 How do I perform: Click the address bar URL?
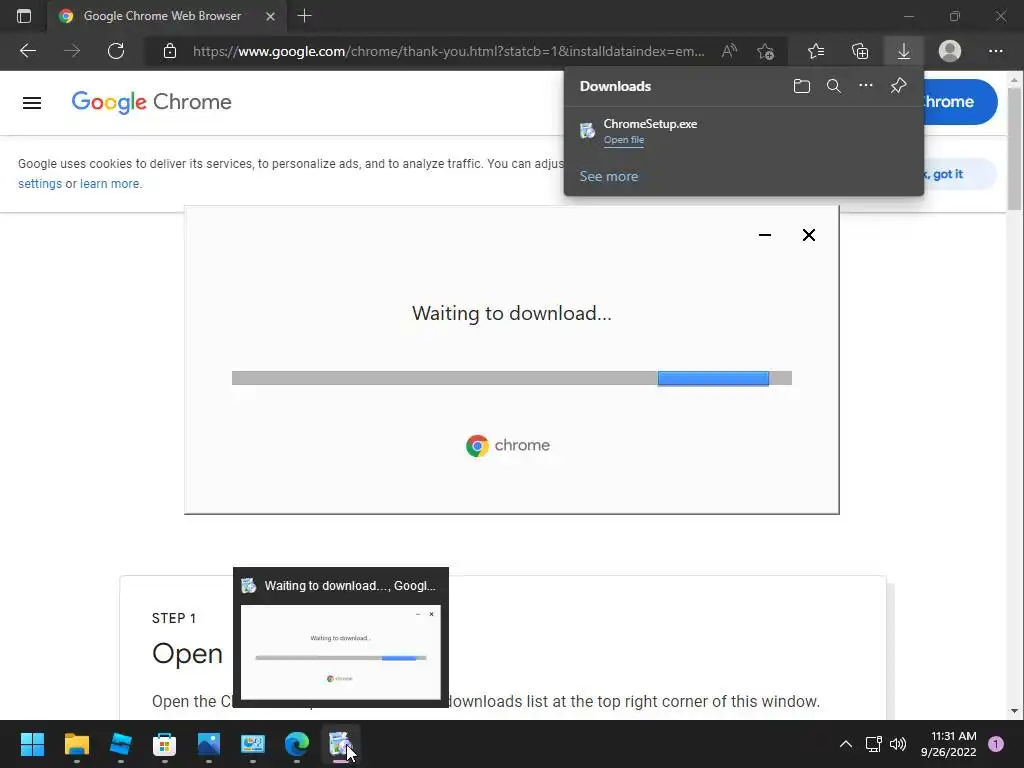click(449, 51)
